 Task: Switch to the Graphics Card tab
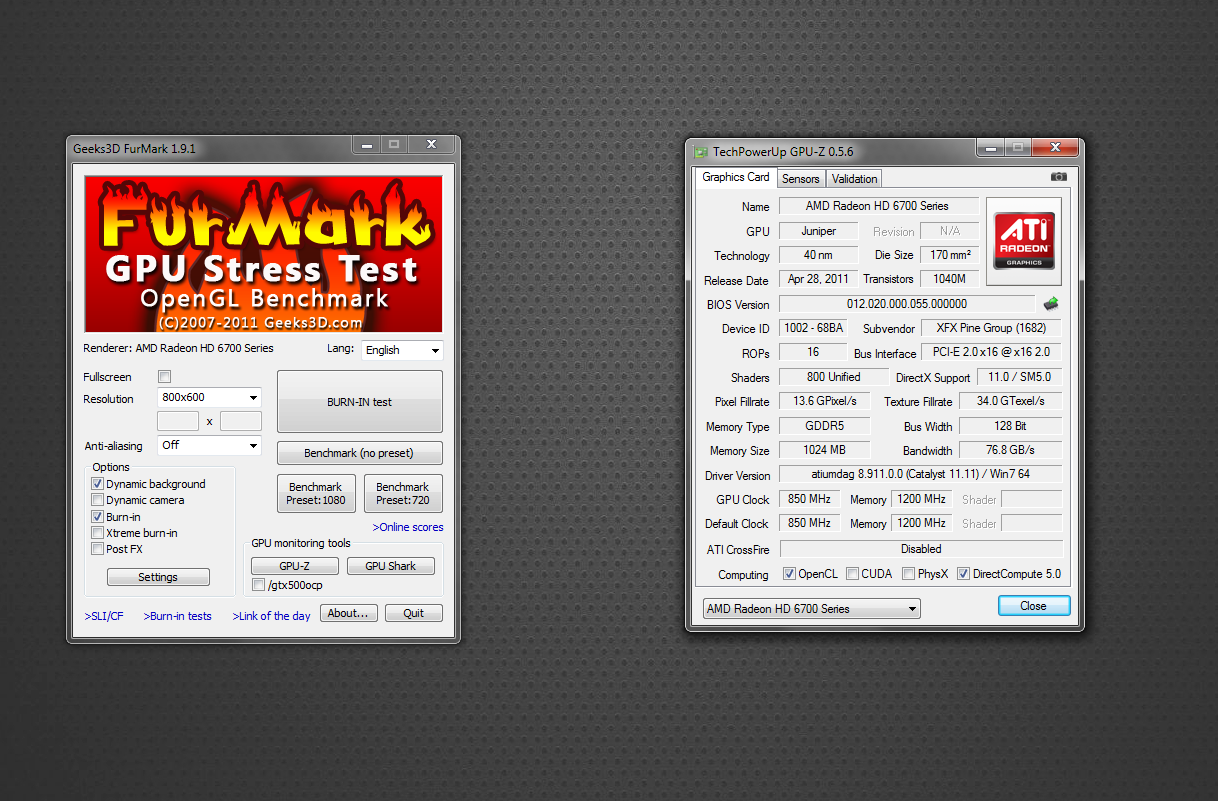[736, 178]
